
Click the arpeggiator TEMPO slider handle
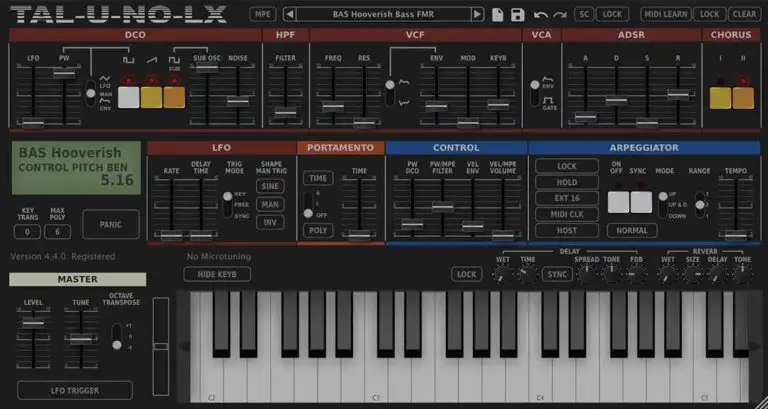736,235
